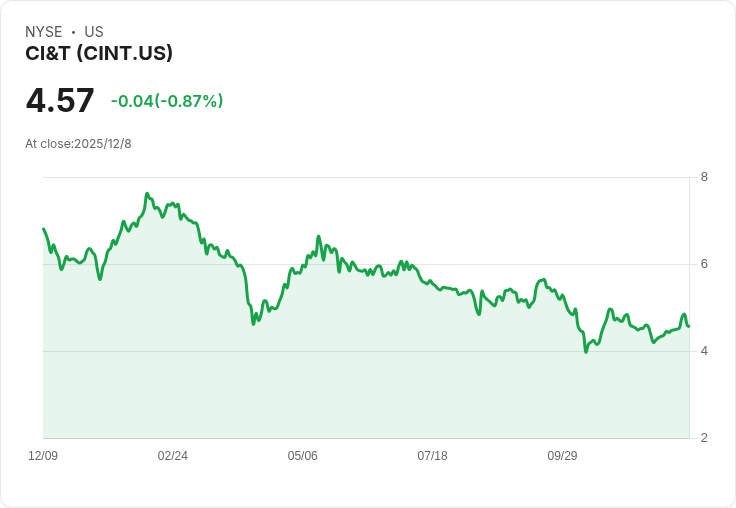Click the 8 value on y-axis
The height and width of the screenshot is (508, 736).
[704, 177]
